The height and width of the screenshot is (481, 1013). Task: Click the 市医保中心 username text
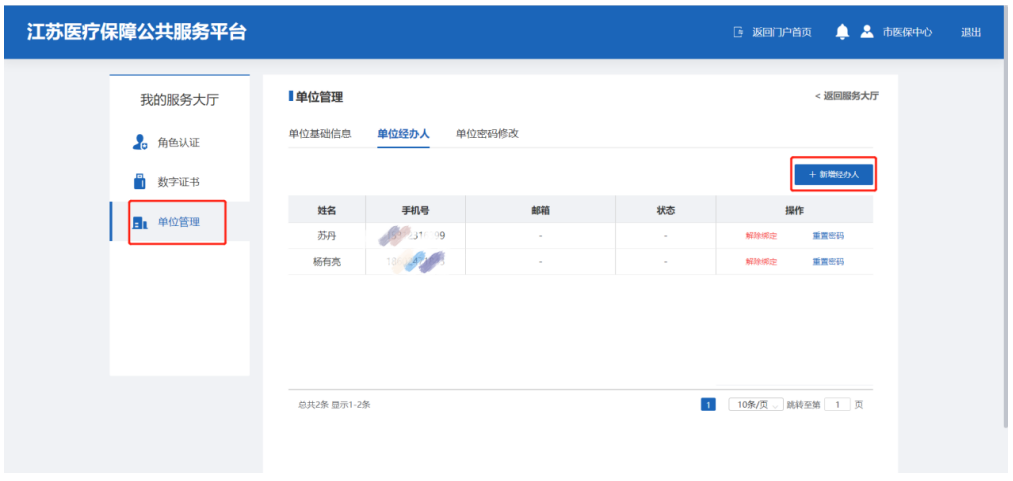pos(907,32)
